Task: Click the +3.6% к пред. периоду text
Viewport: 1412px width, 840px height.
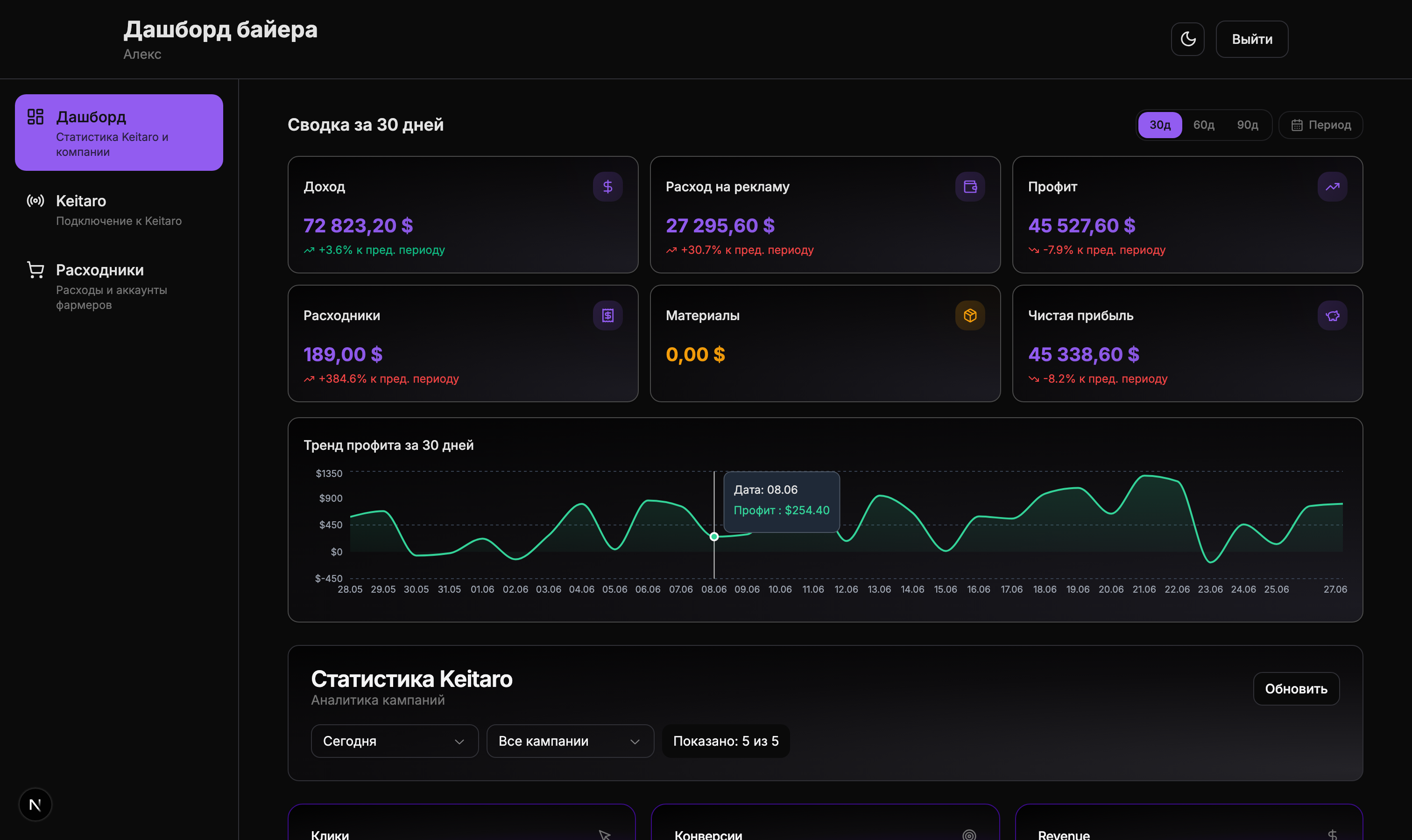Action: 381,250
